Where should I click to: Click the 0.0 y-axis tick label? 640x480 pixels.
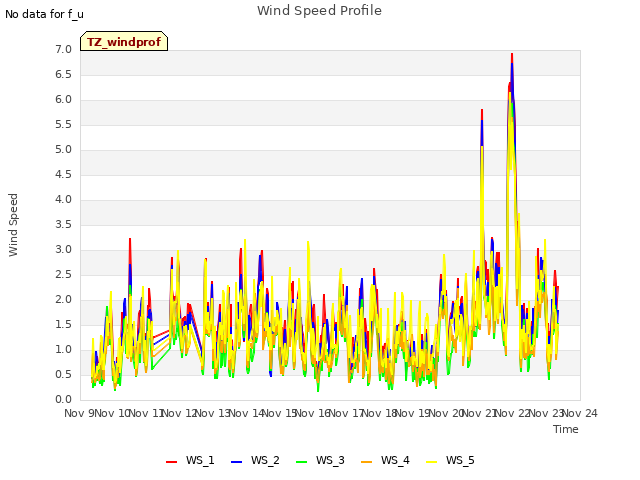click(x=63, y=400)
